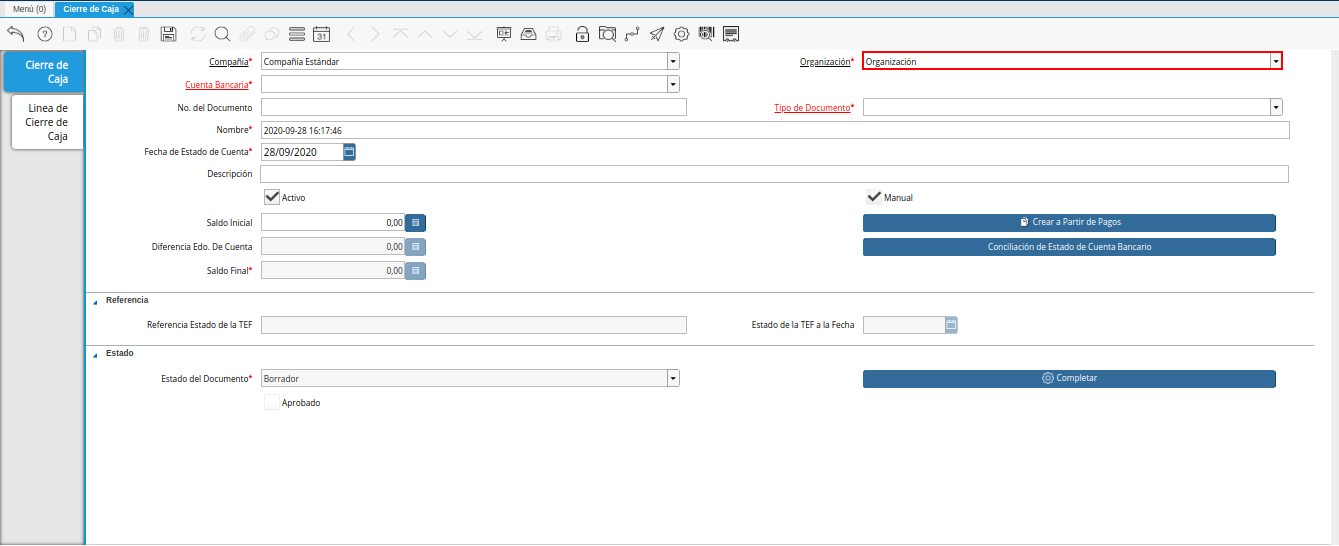The image size is (1339, 546).
Task: Open the Estado del Documento dropdown arrow
Action: [x=673, y=379]
